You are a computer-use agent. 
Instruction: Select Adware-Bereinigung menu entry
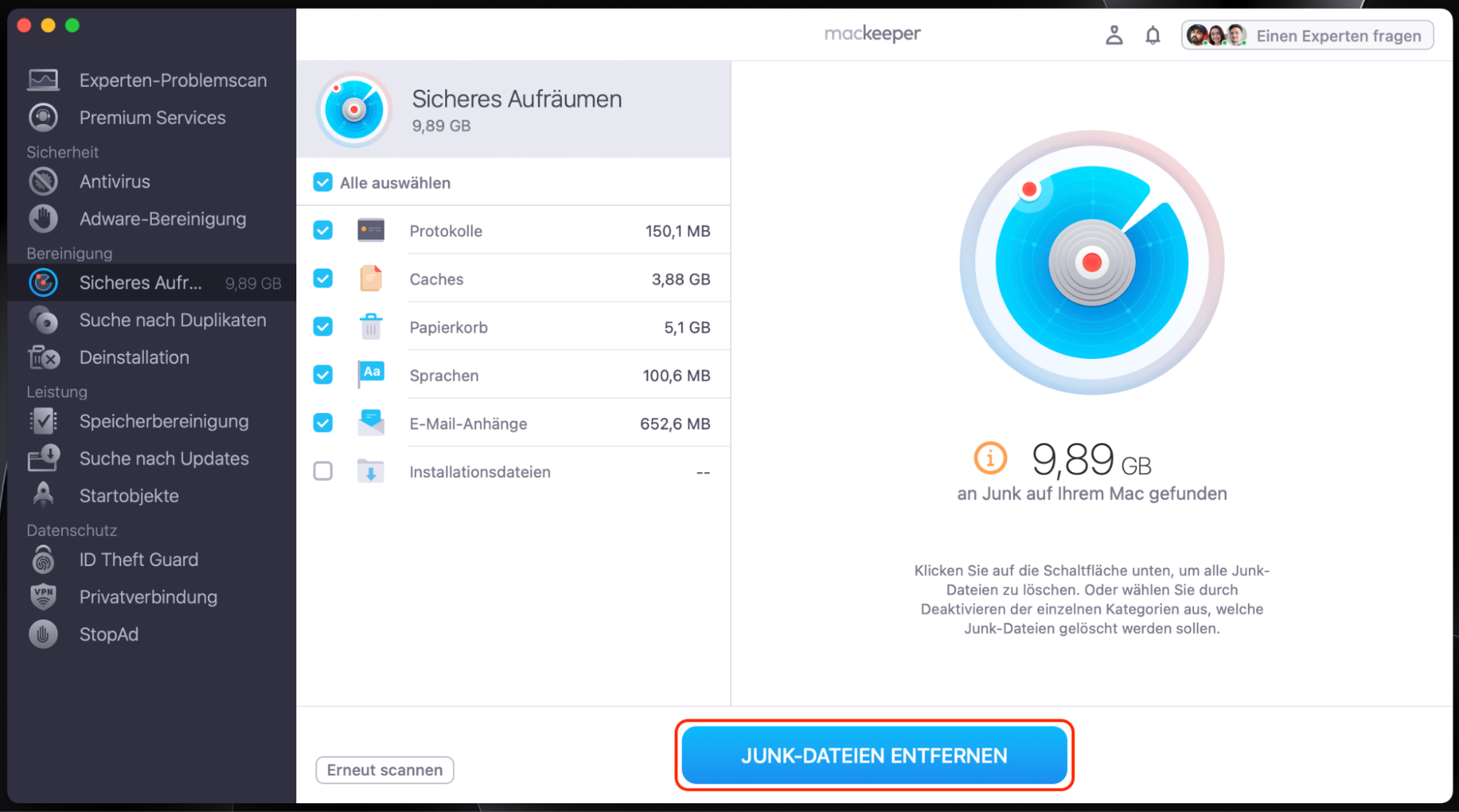coord(152,219)
